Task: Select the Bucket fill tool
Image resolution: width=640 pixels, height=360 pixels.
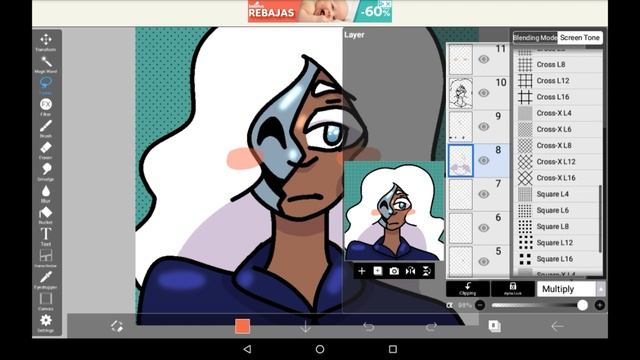Action: pyautogui.click(x=46, y=215)
